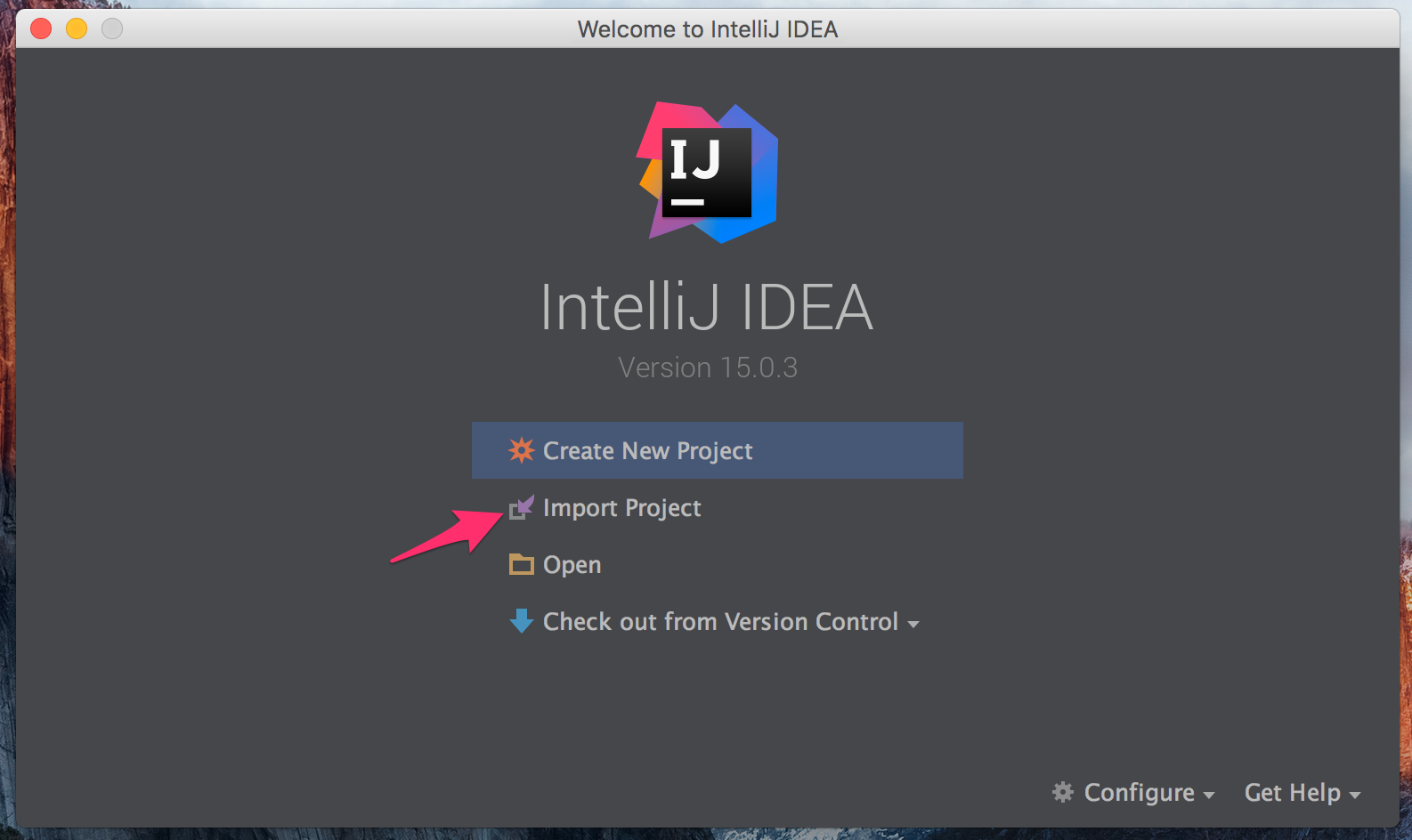Close the Welcome window with red button
This screenshot has width=1412, height=840.
[x=41, y=29]
